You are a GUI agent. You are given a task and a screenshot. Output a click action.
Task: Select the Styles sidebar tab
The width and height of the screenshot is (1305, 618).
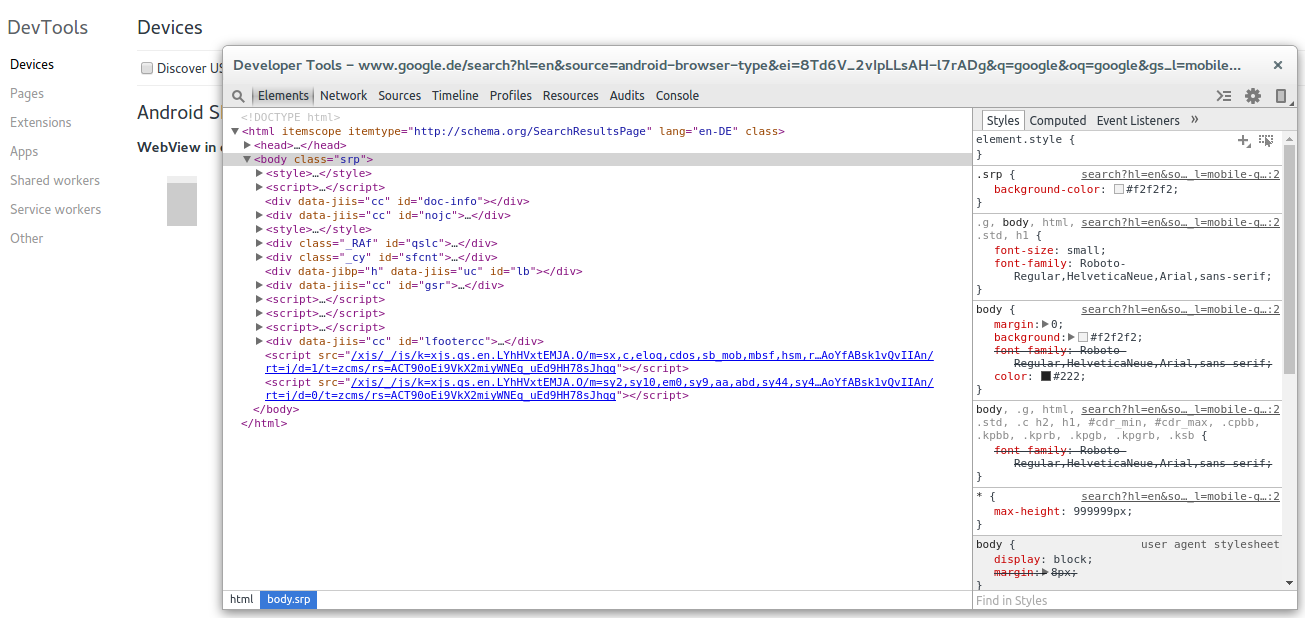tap(1003, 120)
